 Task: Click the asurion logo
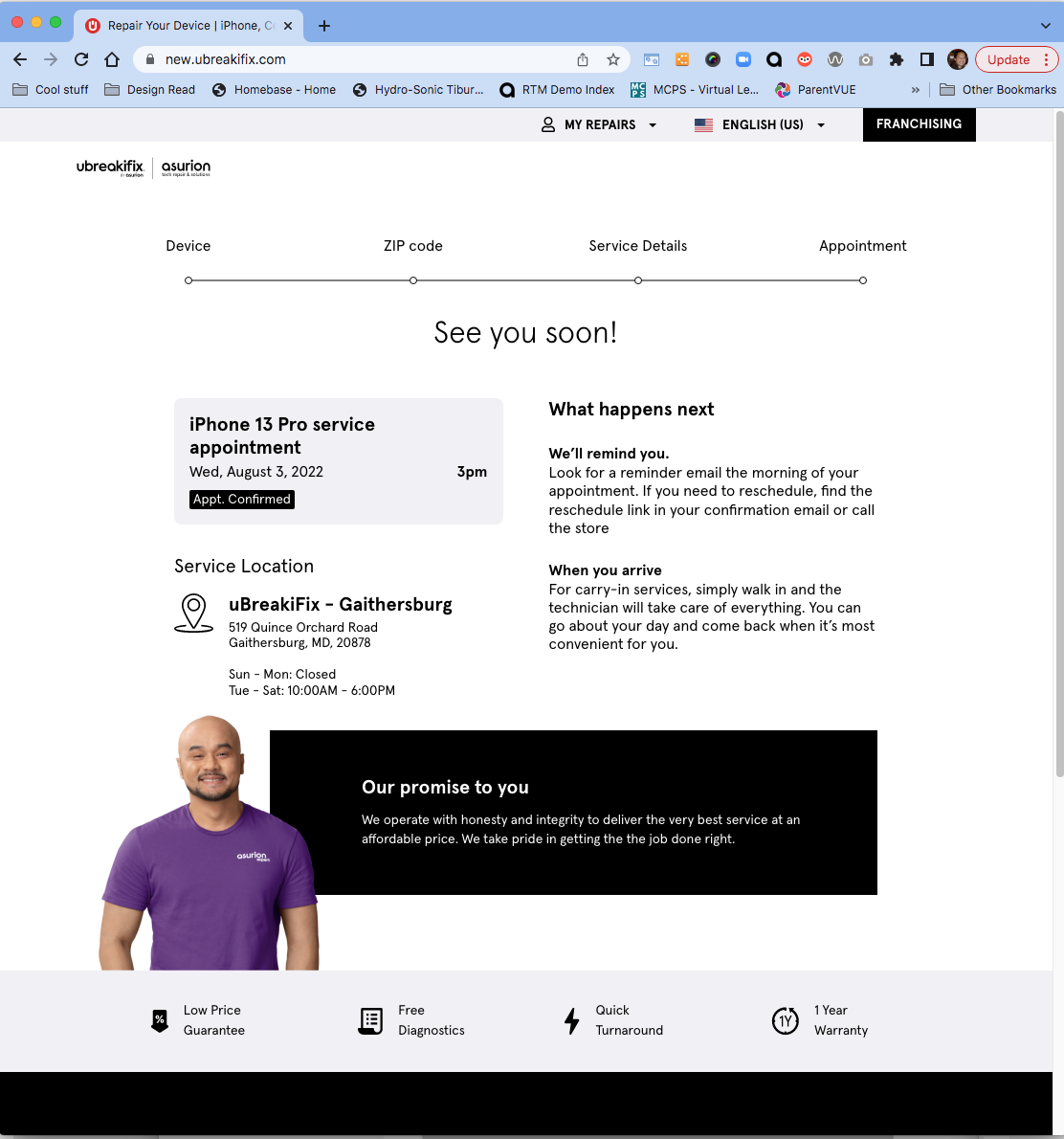click(x=186, y=167)
